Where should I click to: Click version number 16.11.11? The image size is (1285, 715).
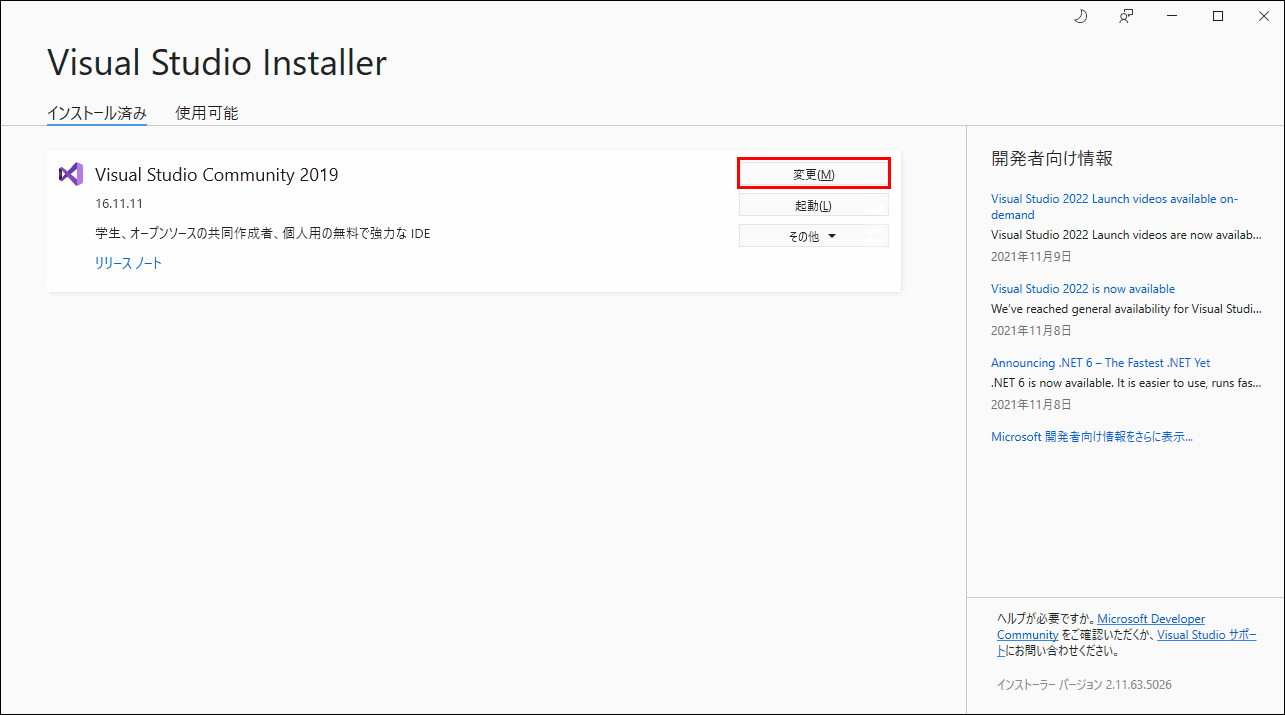pos(119,203)
